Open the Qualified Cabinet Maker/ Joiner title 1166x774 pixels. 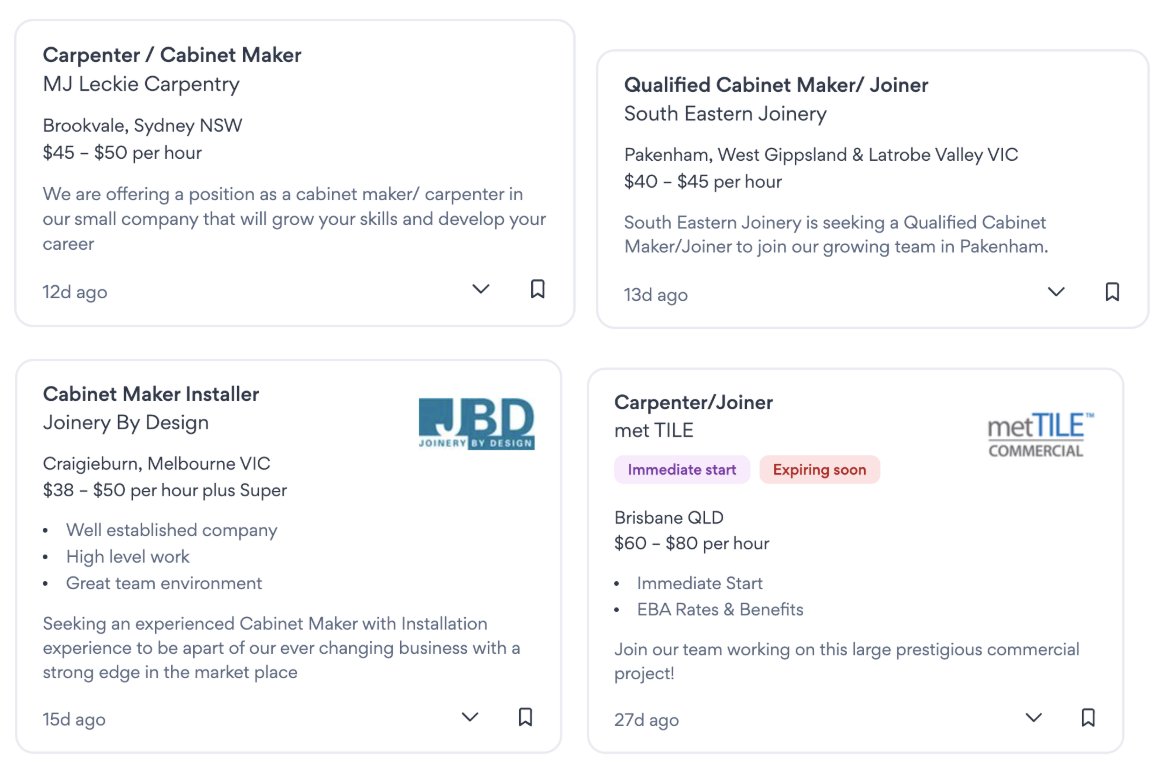776,85
